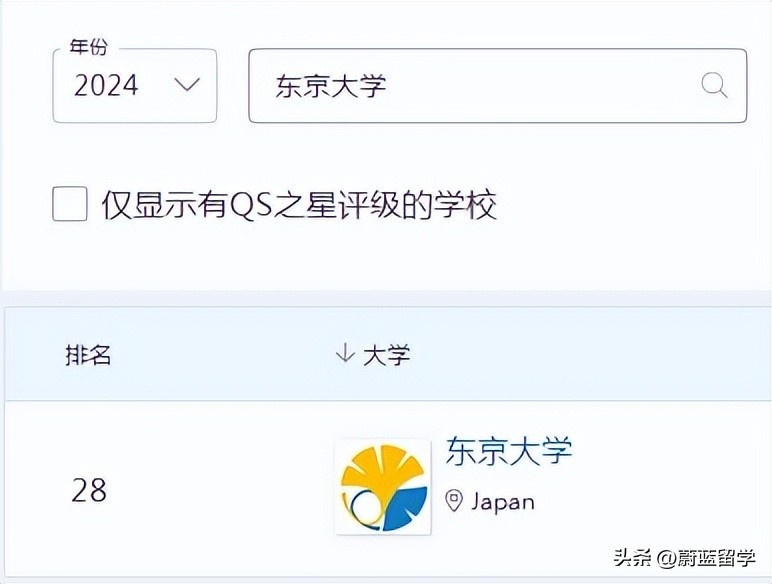This screenshot has width=772, height=584.
Task: Expand the year dropdown chevron
Action: point(187,85)
